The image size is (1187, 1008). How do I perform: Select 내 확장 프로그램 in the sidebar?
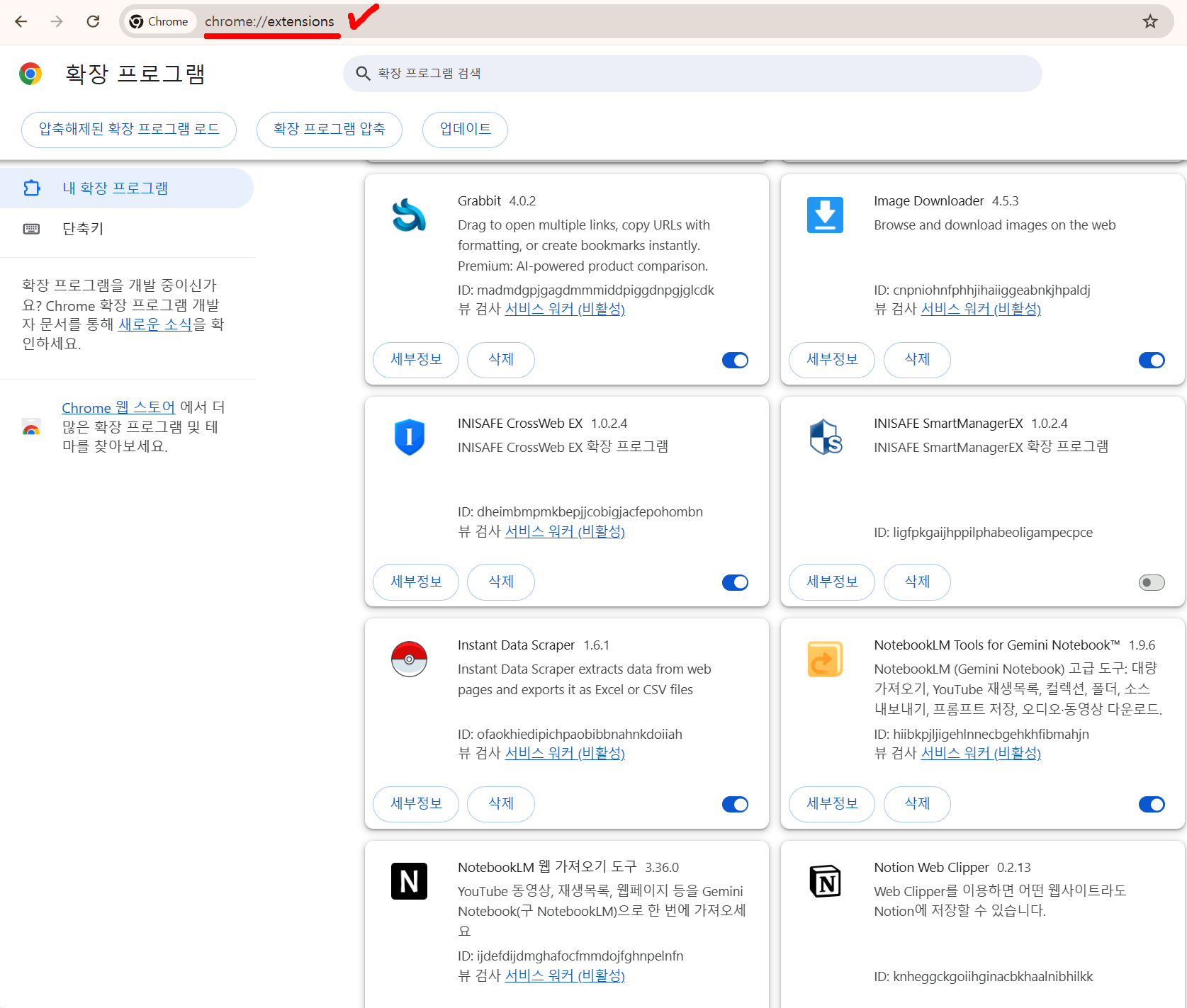tap(126, 188)
